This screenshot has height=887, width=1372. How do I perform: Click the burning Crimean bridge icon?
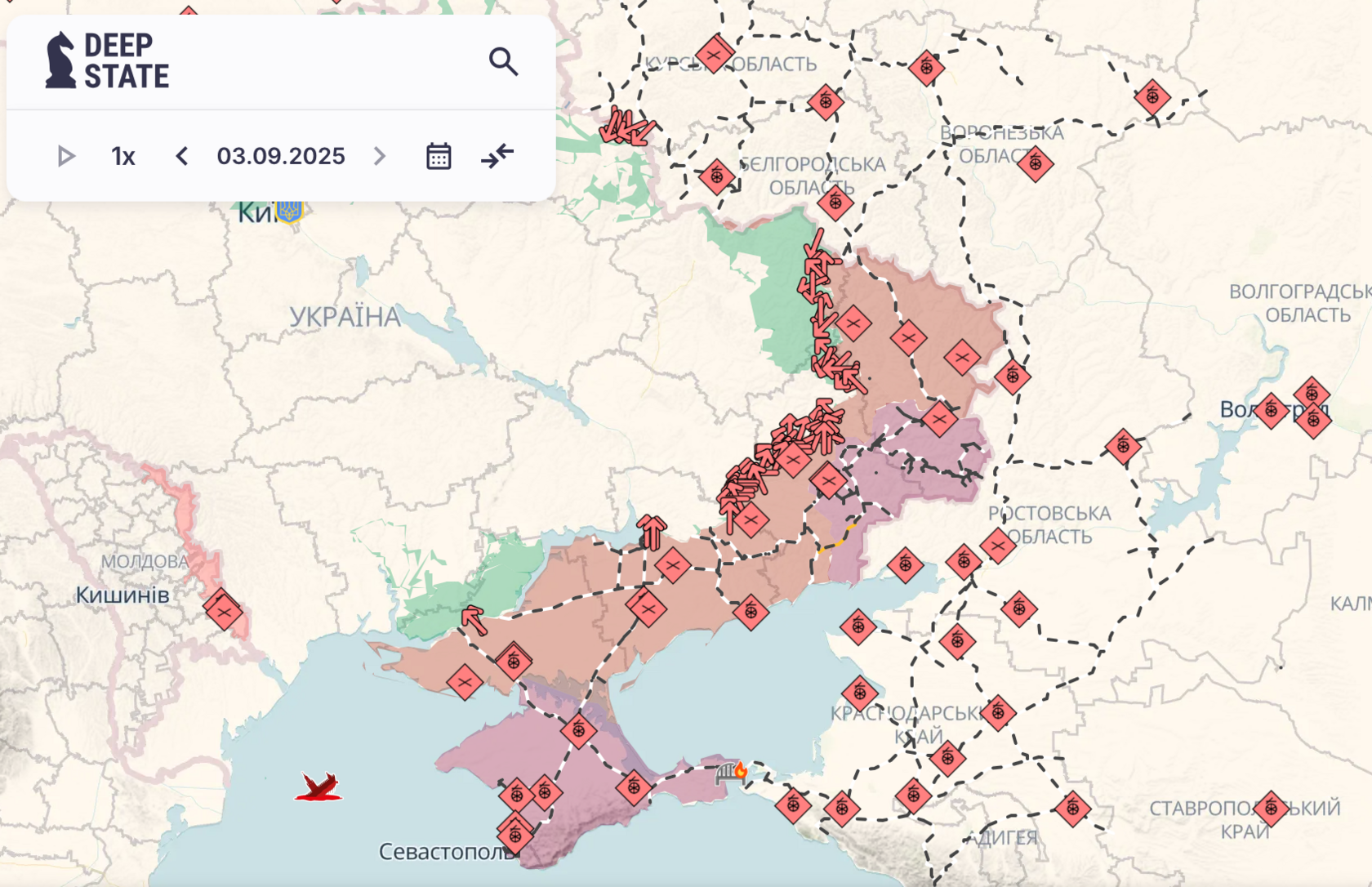[731, 772]
